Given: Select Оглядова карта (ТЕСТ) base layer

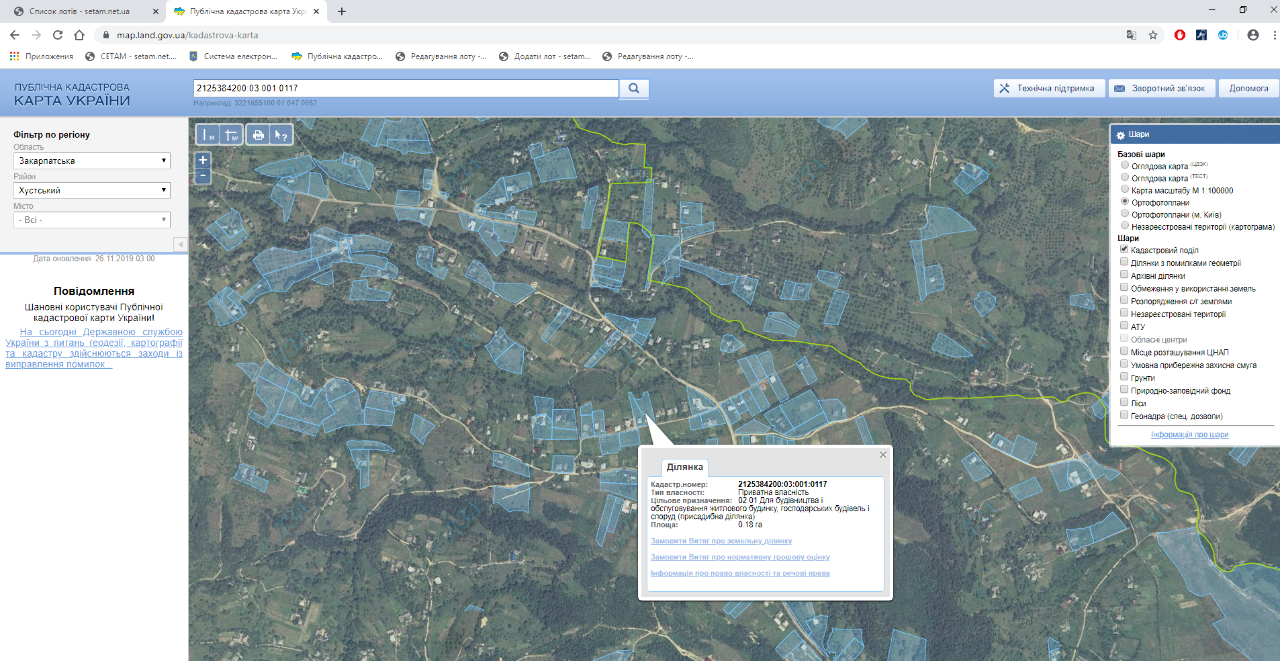Looking at the screenshot, I should pos(1125,178).
